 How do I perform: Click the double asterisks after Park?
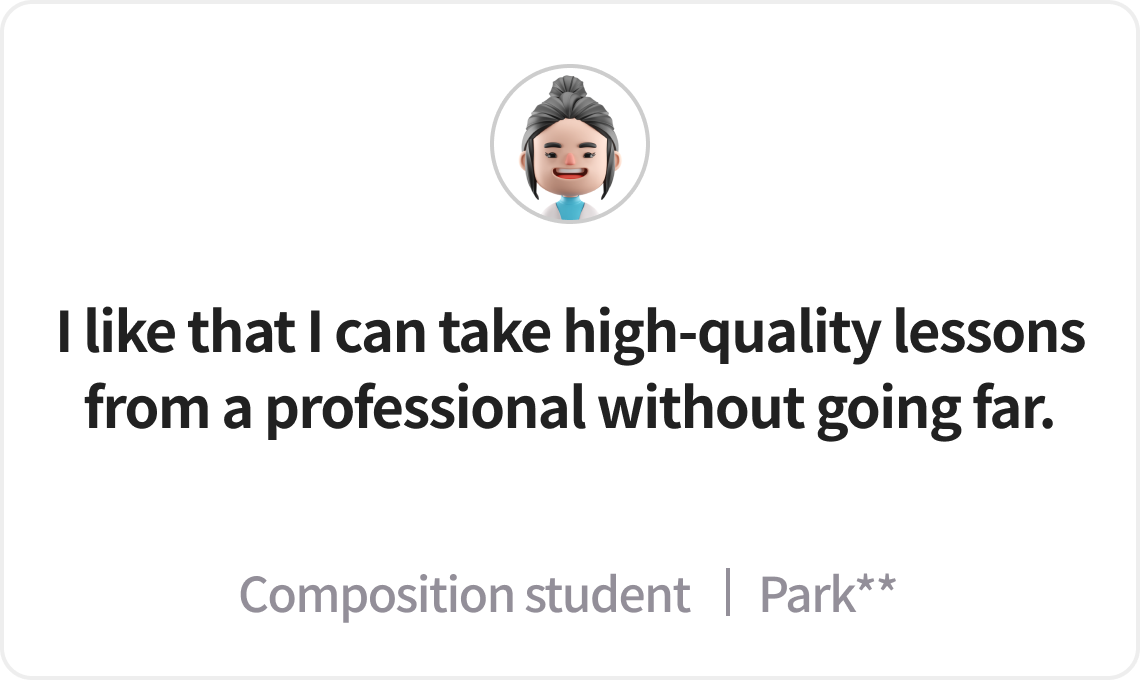pyautogui.click(x=876, y=585)
